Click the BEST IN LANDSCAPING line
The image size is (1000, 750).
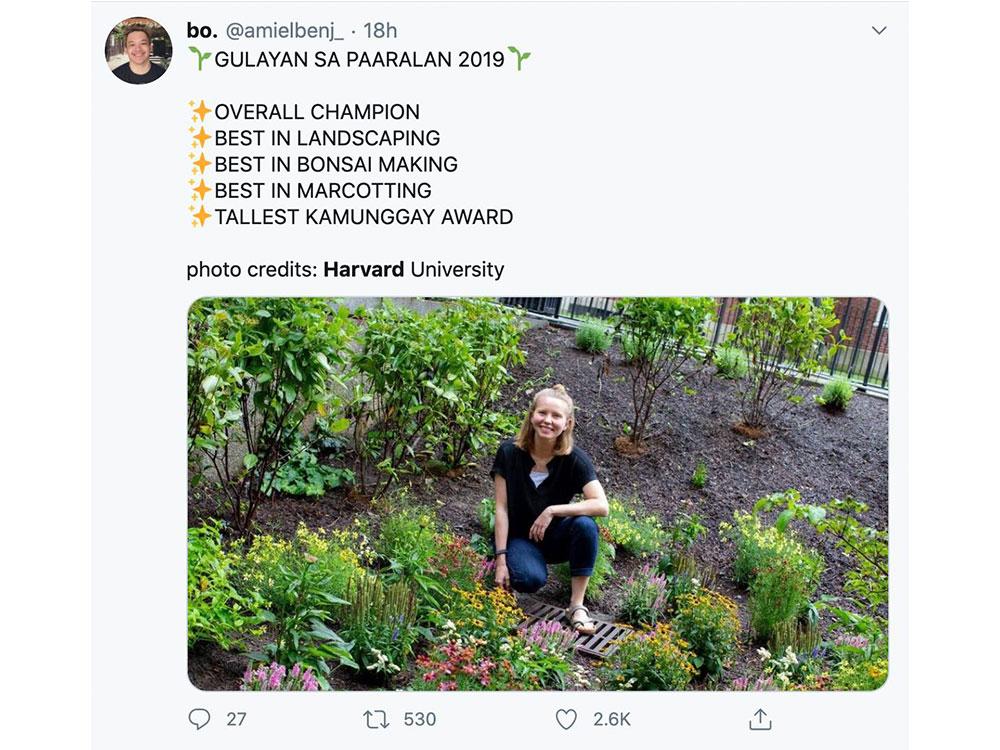[326, 138]
